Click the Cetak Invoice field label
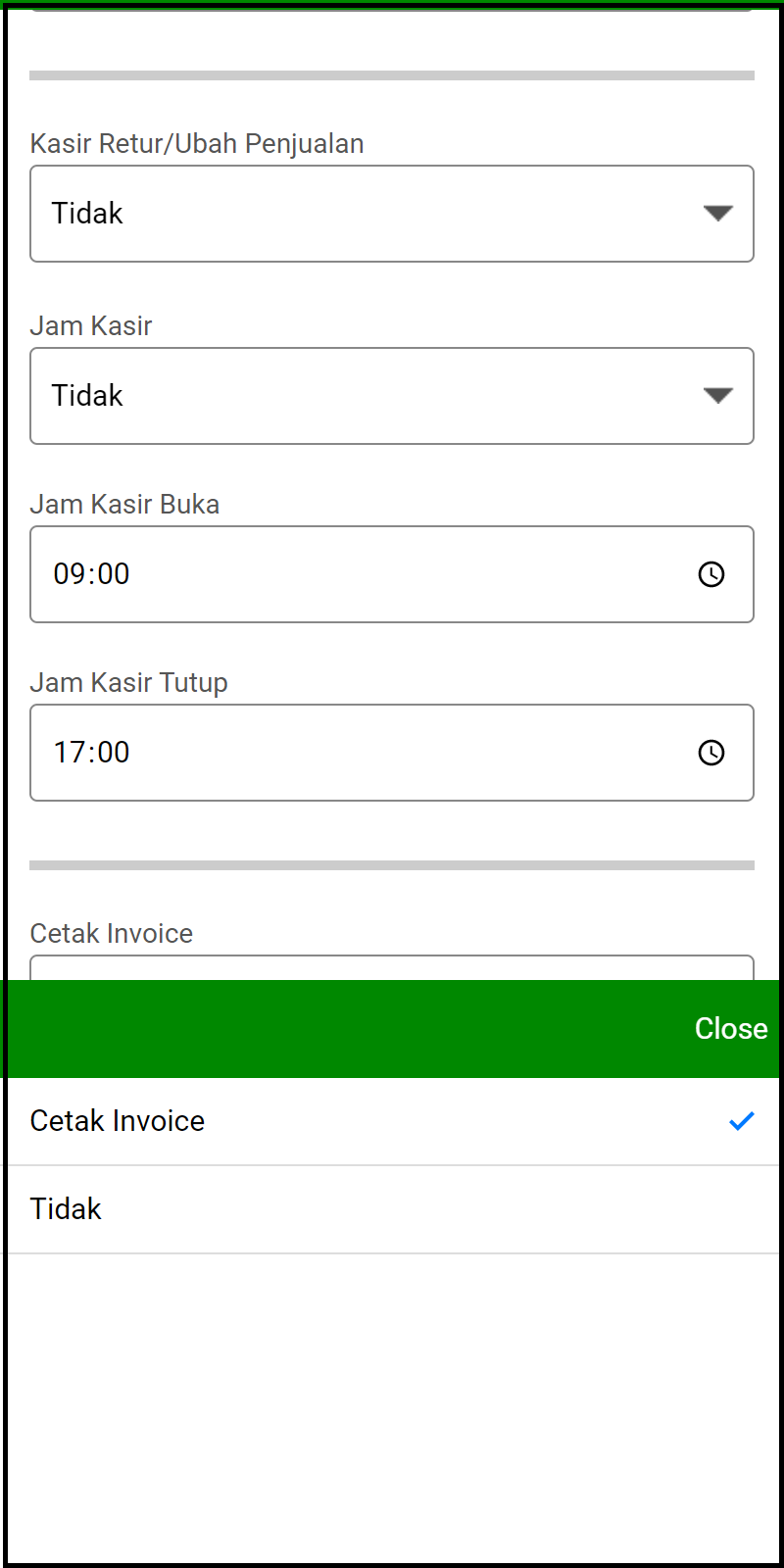 tap(112, 934)
